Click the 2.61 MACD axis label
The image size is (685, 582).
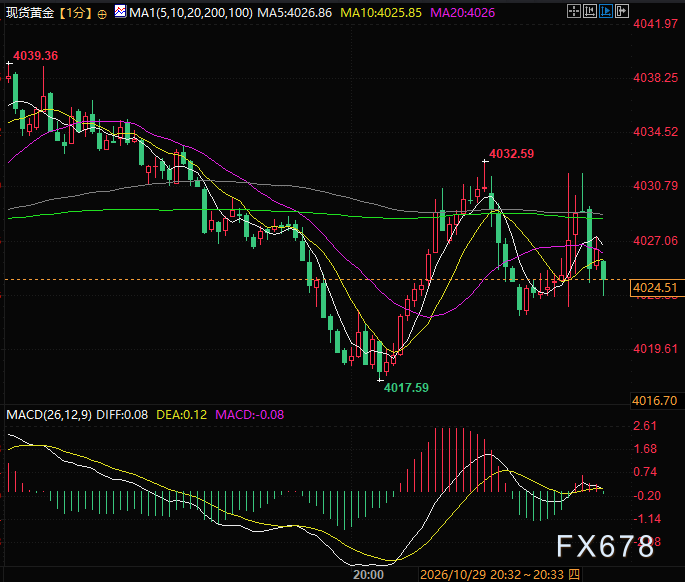click(645, 426)
